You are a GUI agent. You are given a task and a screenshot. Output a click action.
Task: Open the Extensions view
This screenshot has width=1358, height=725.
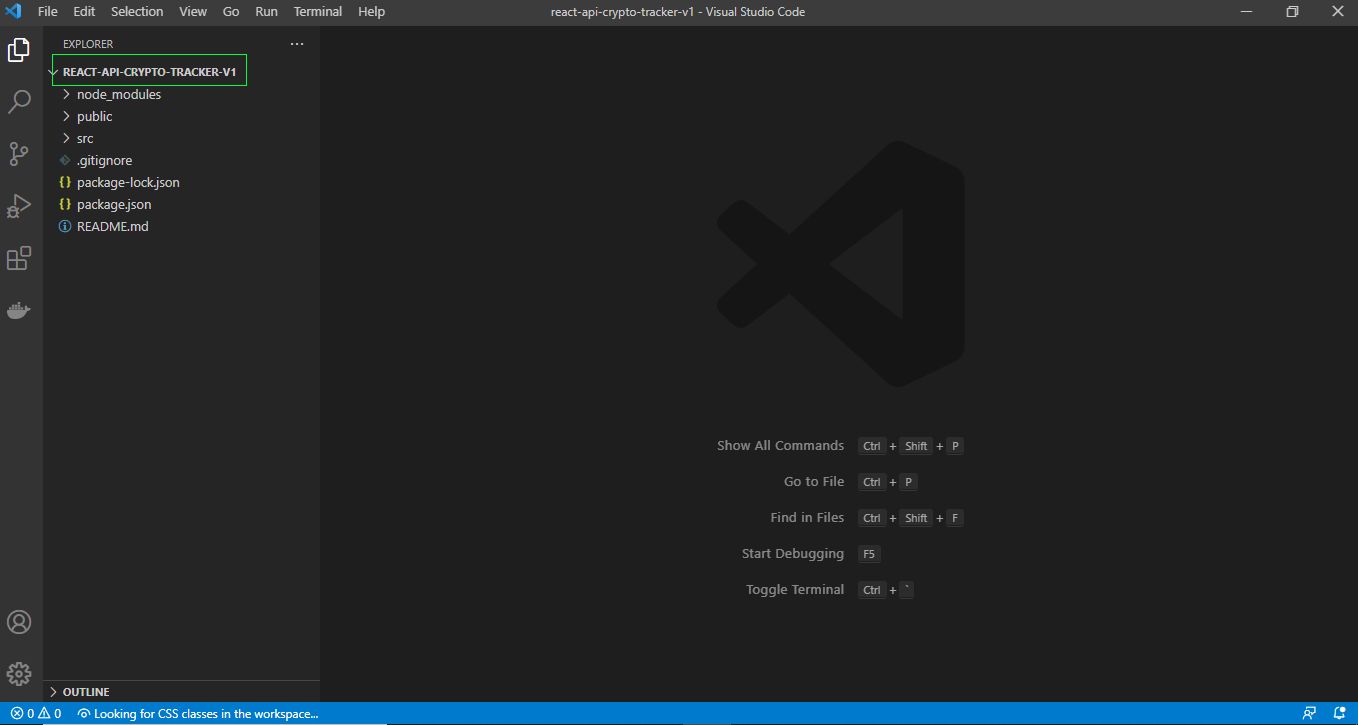coord(19,259)
